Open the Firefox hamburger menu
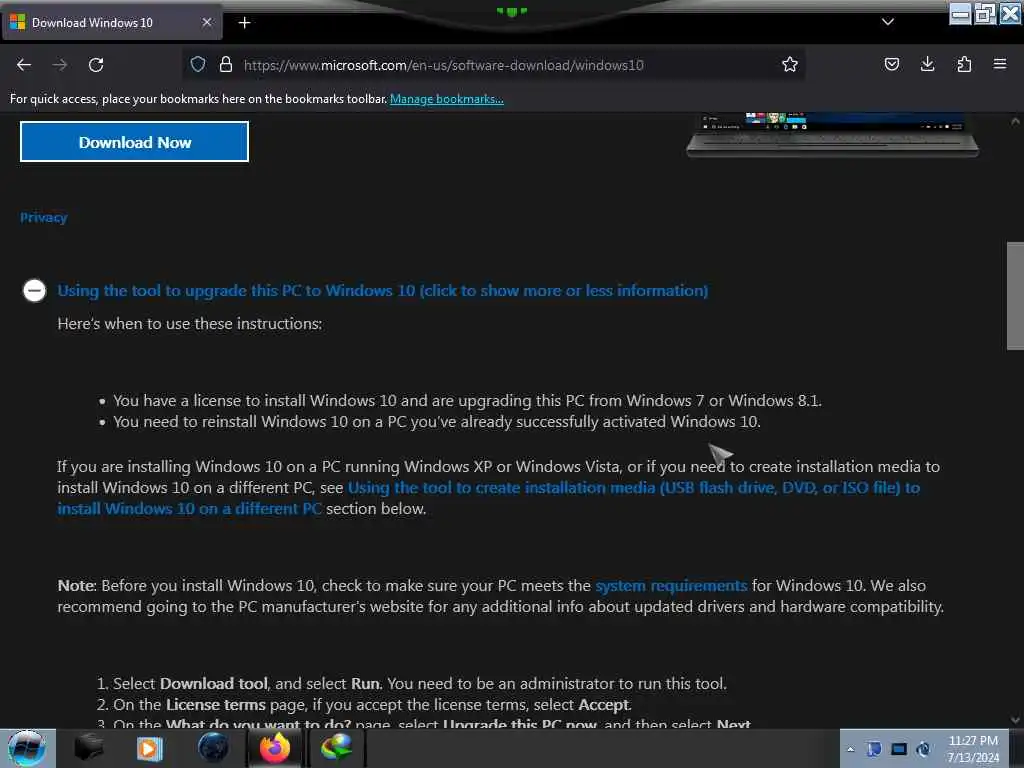This screenshot has width=1024, height=768. tap(1000, 64)
